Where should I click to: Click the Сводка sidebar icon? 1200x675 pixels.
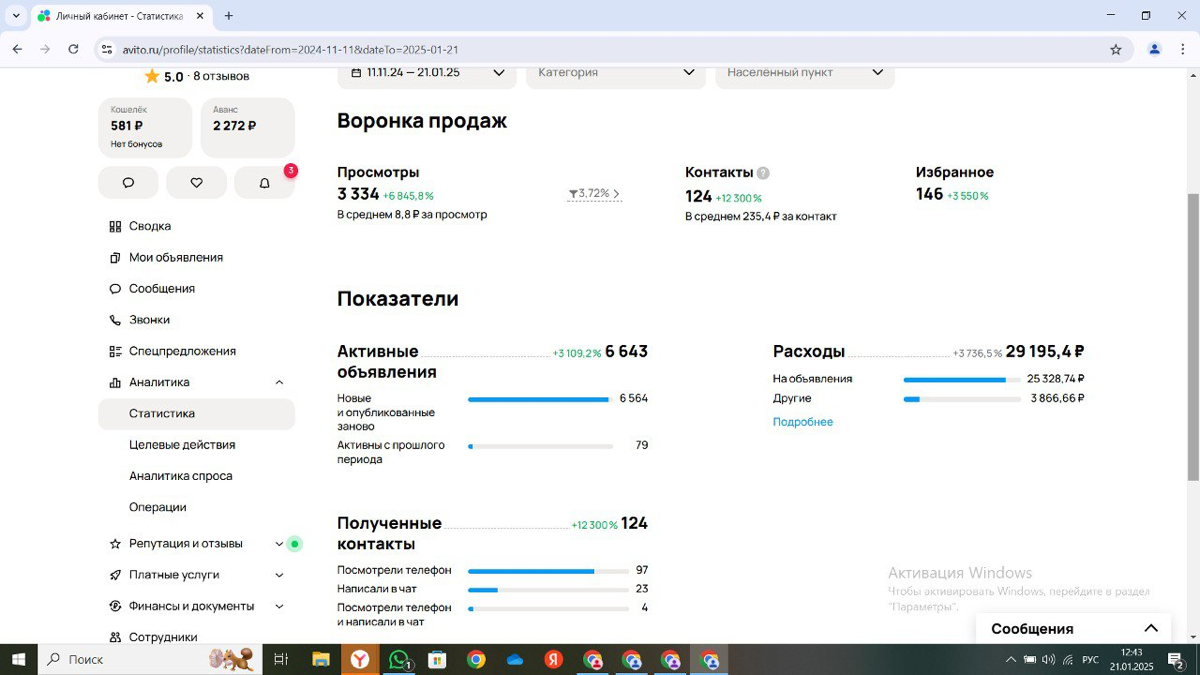coord(115,226)
